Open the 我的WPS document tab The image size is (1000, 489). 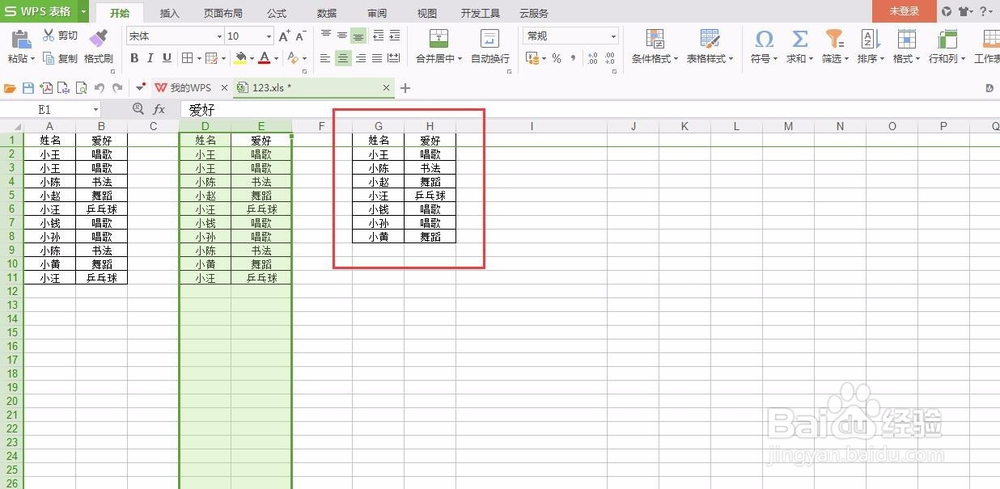pyautogui.click(x=191, y=88)
